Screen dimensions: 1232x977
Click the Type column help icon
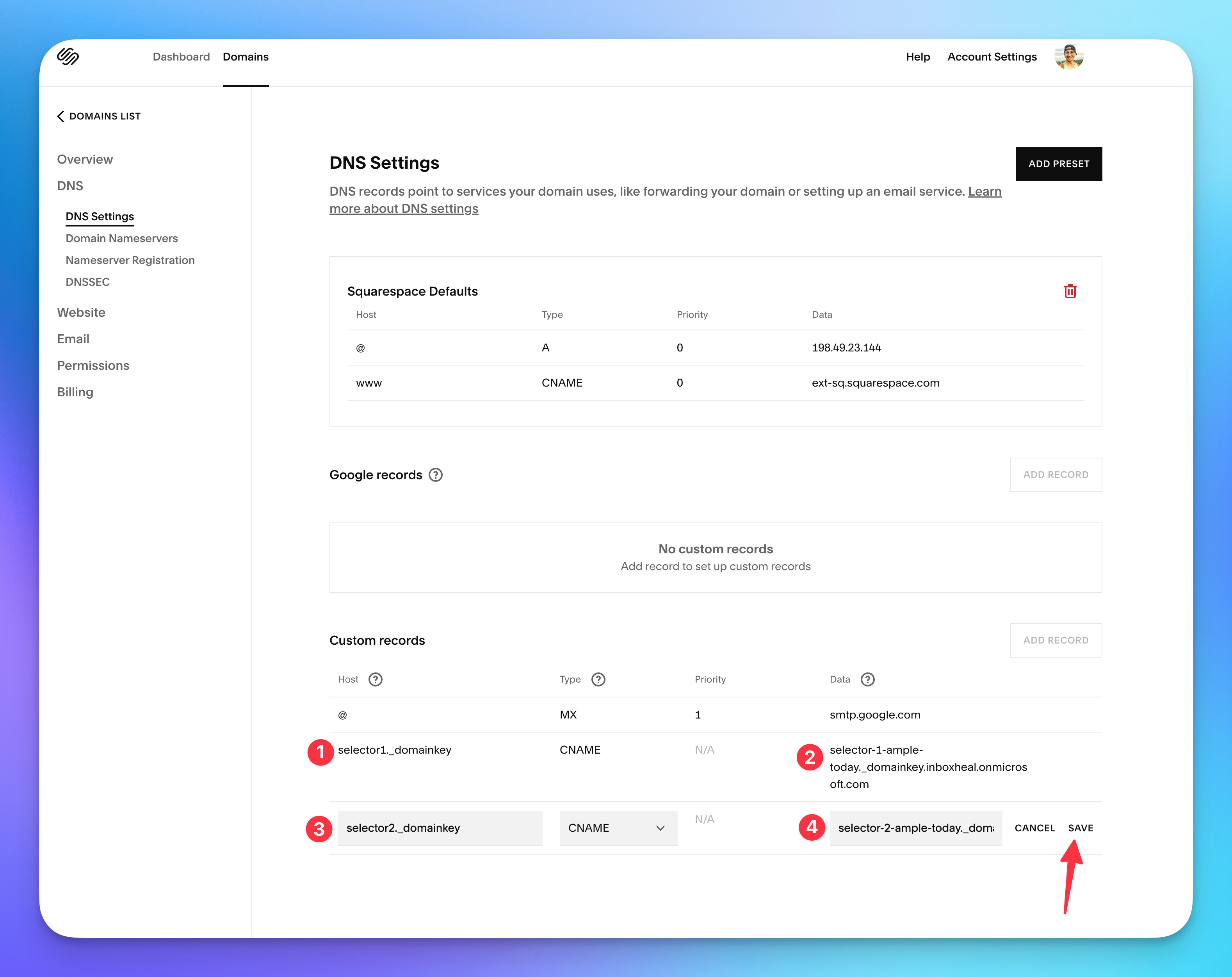pos(598,679)
